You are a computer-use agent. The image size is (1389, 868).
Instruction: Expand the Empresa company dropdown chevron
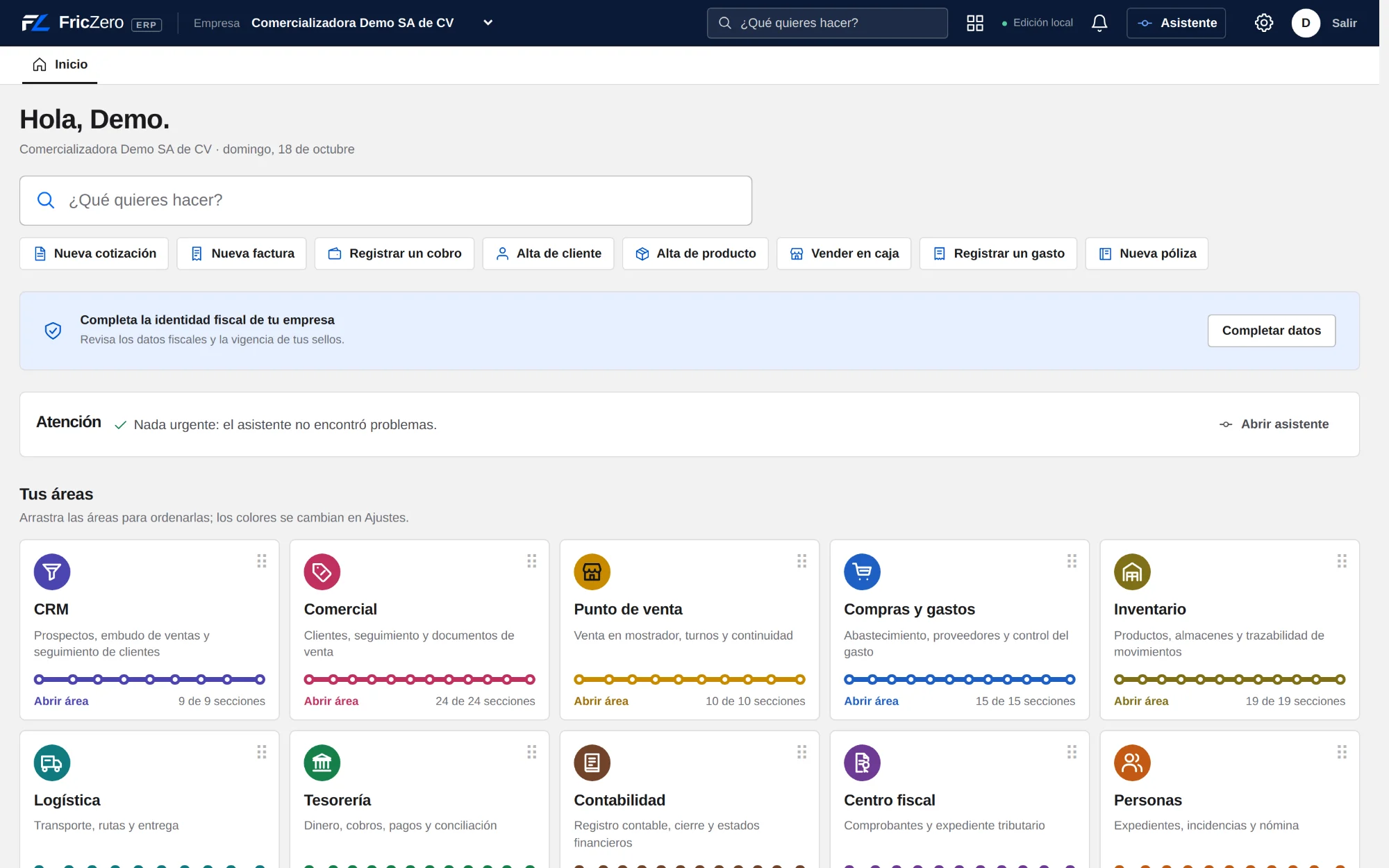click(x=488, y=23)
